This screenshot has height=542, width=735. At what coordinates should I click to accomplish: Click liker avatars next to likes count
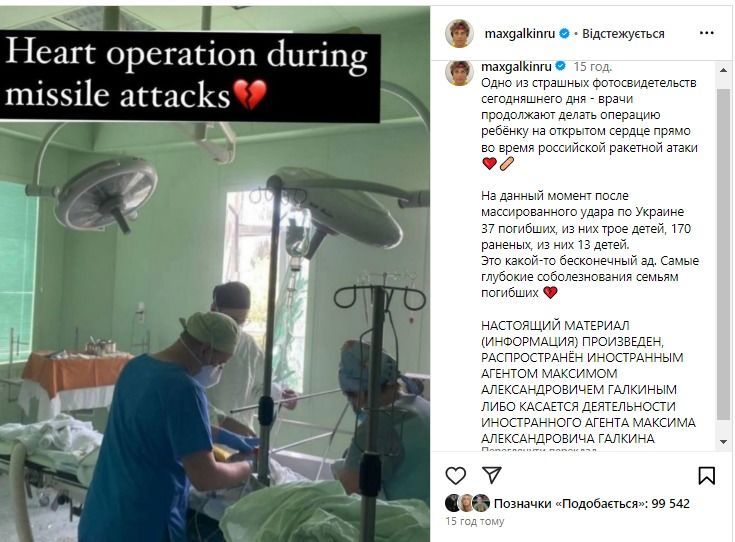[467, 503]
